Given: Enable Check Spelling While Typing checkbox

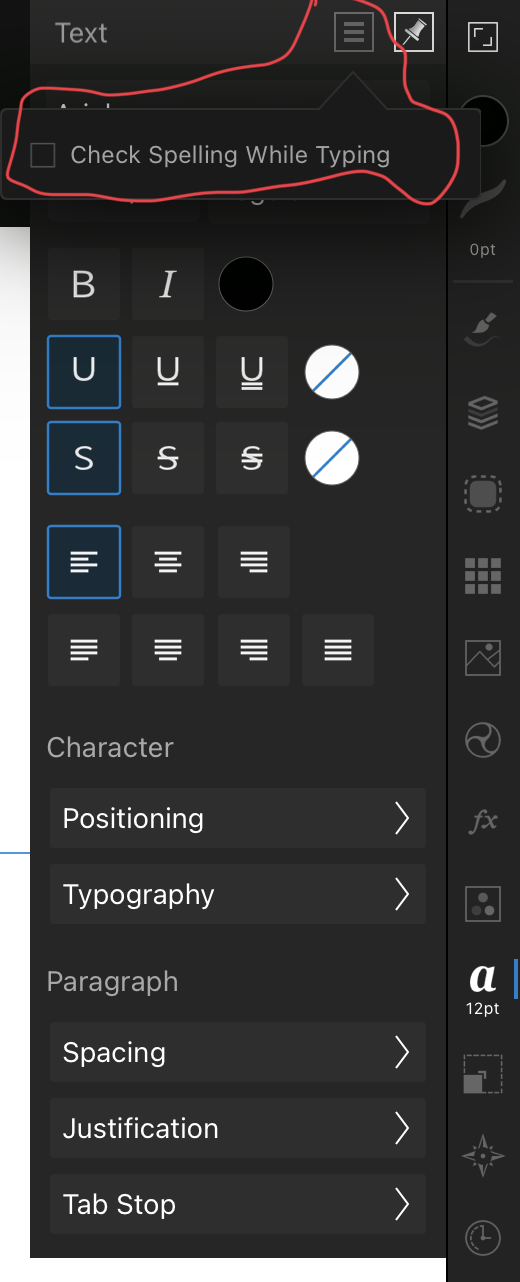Looking at the screenshot, I should [x=42, y=155].
